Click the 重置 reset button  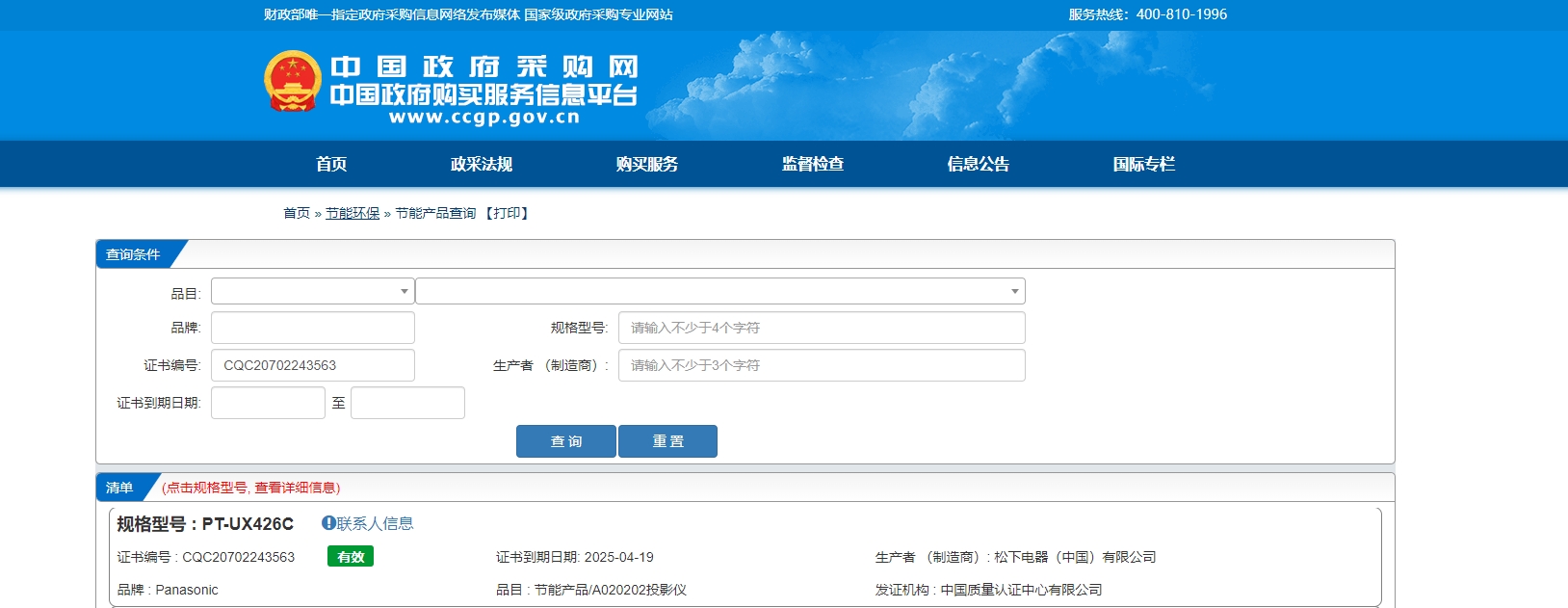(x=667, y=441)
